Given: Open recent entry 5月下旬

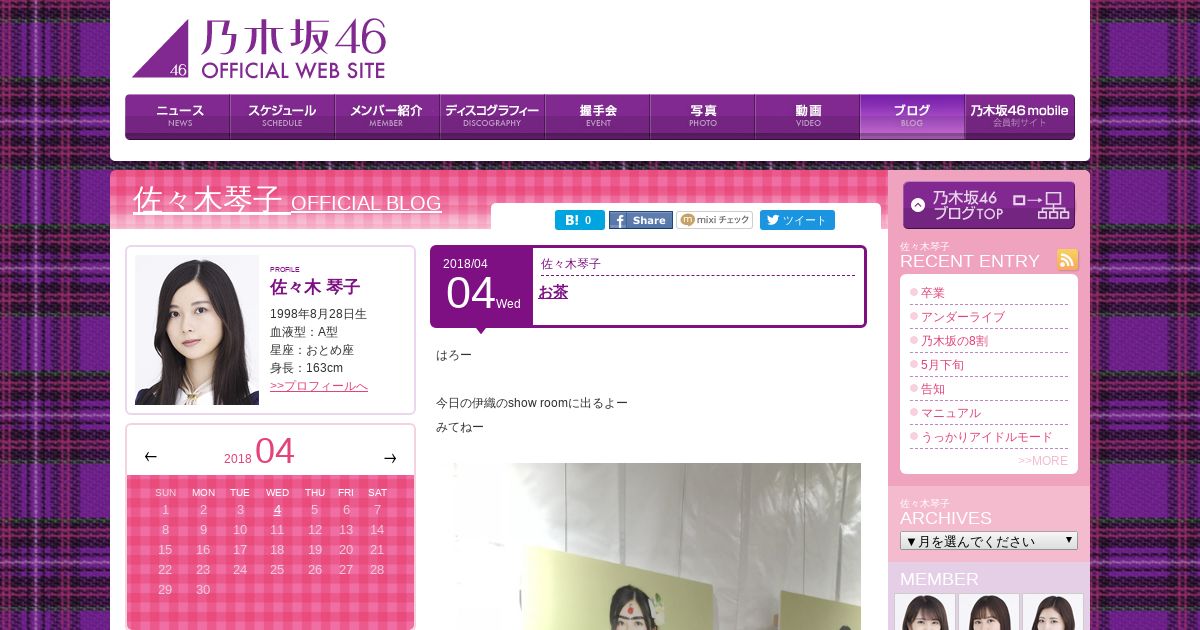Looking at the screenshot, I should click(943, 365).
